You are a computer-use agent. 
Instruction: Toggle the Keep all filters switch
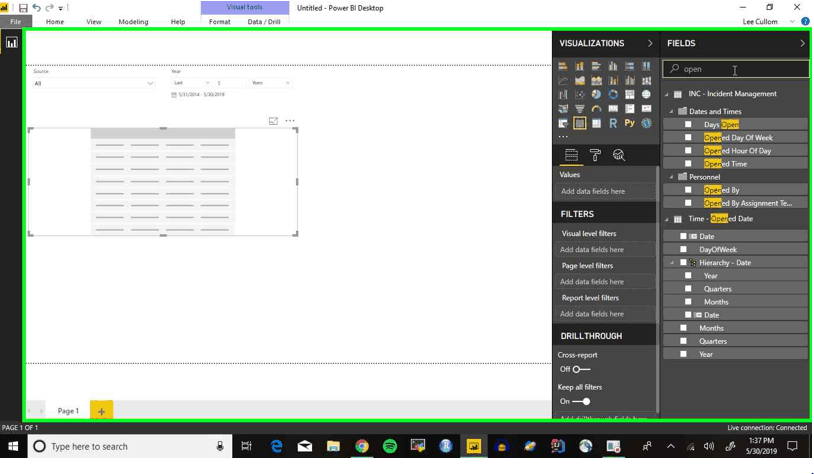click(581, 401)
